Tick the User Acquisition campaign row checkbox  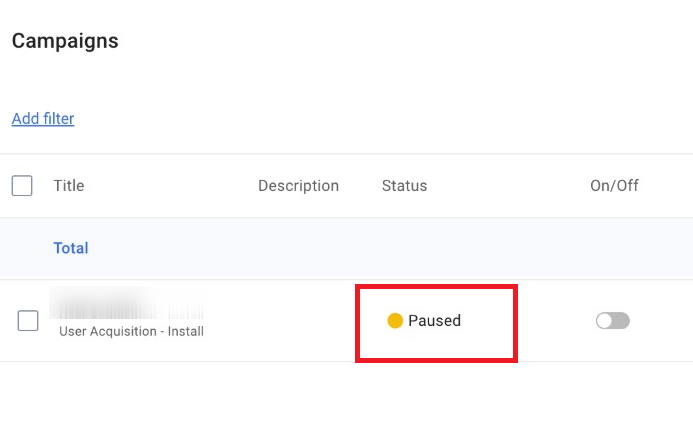click(28, 321)
